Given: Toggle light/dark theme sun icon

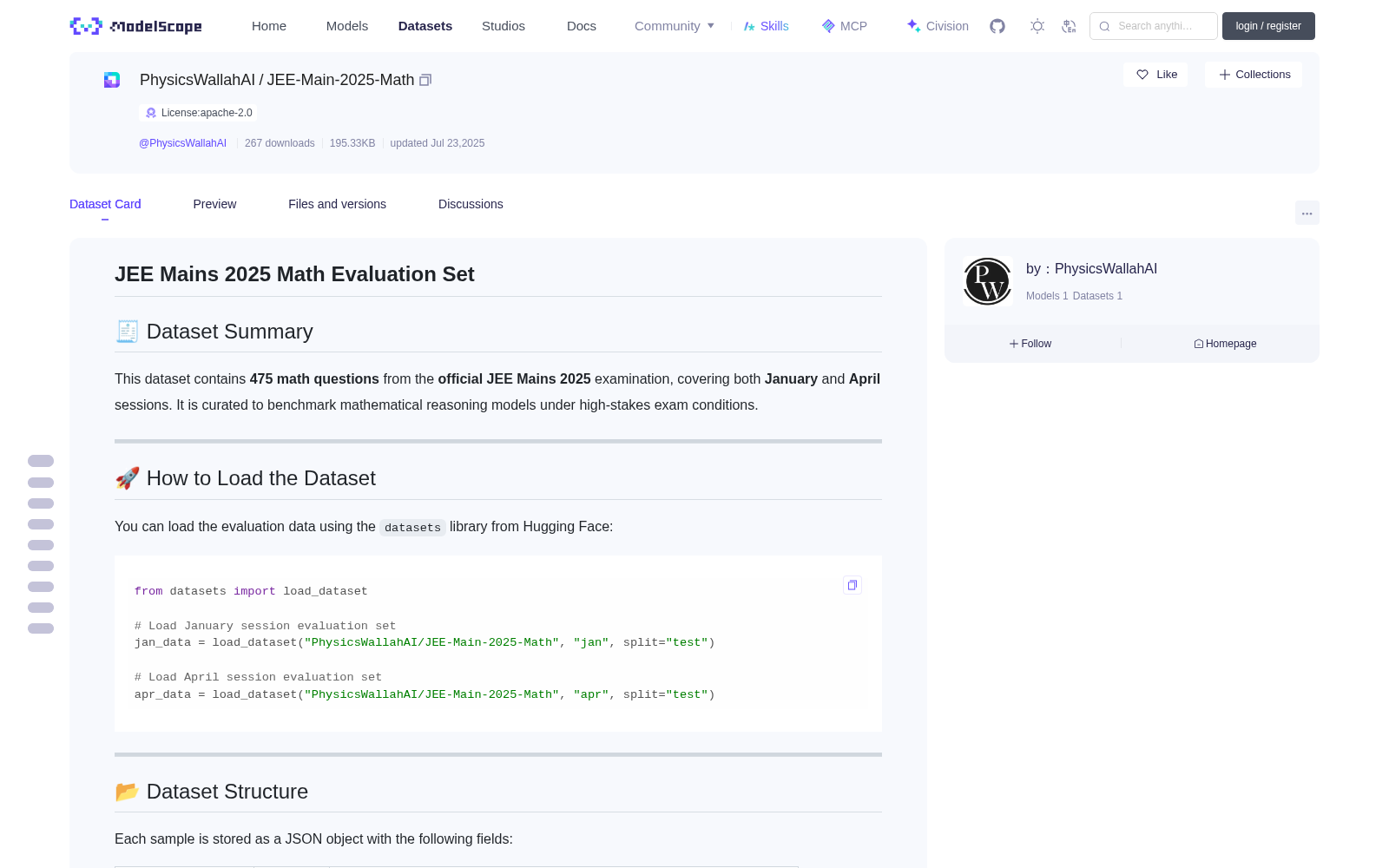Looking at the screenshot, I should [1037, 26].
